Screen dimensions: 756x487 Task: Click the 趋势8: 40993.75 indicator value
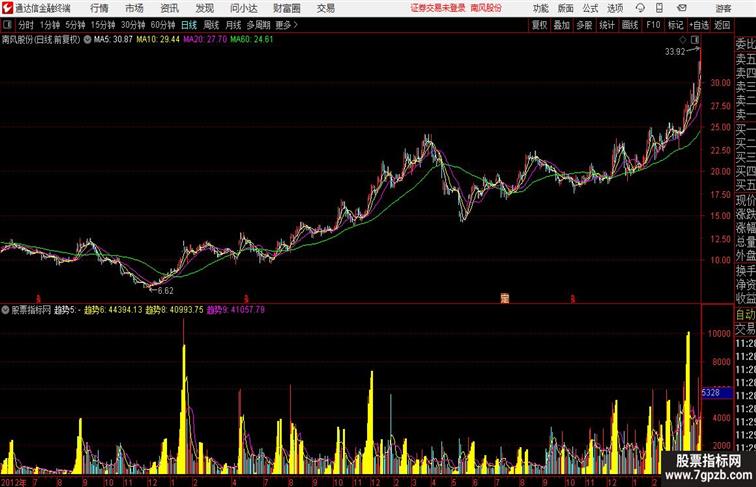tap(175, 310)
